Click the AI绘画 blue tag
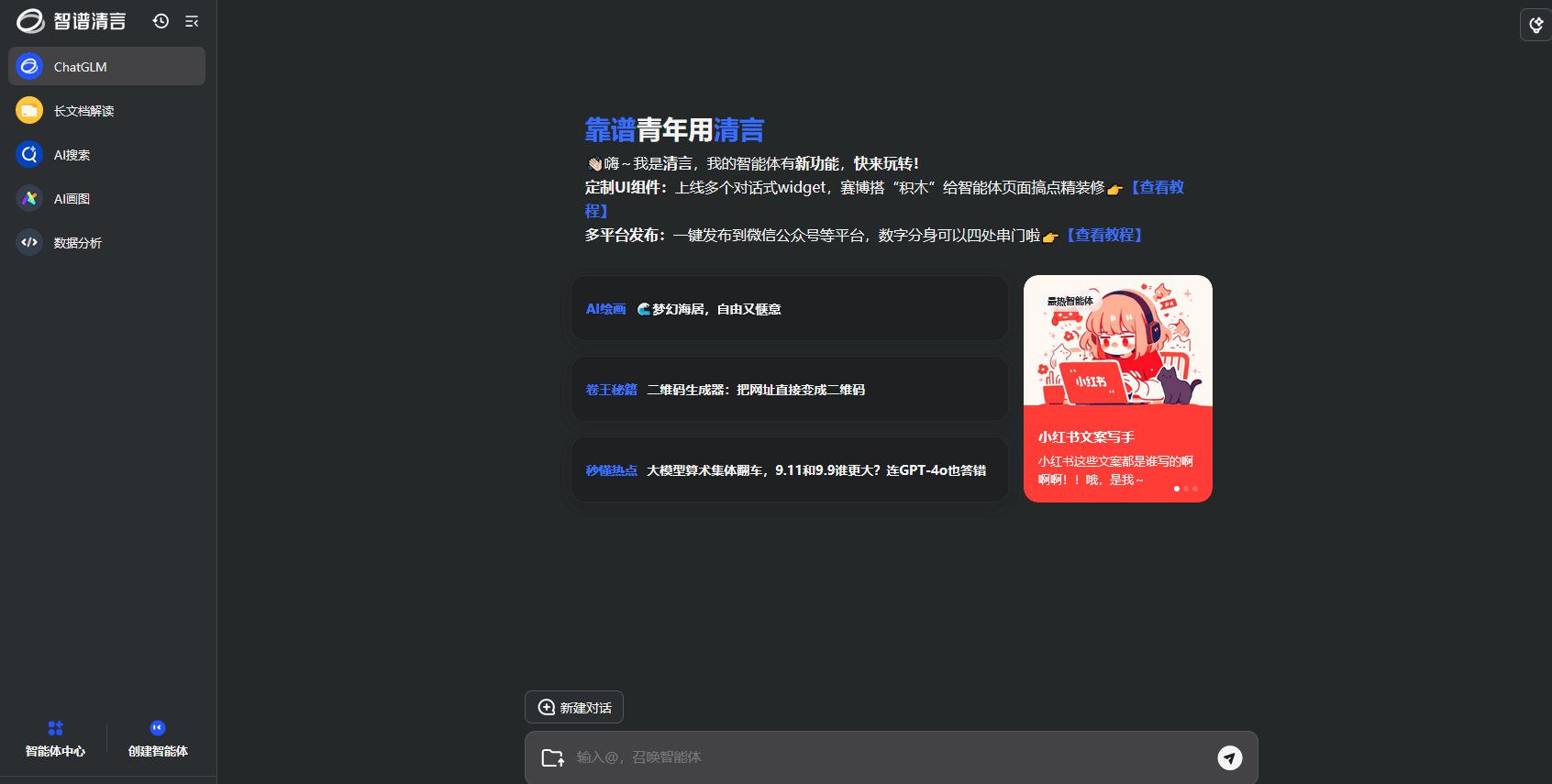The image size is (1552, 784). (x=605, y=309)
